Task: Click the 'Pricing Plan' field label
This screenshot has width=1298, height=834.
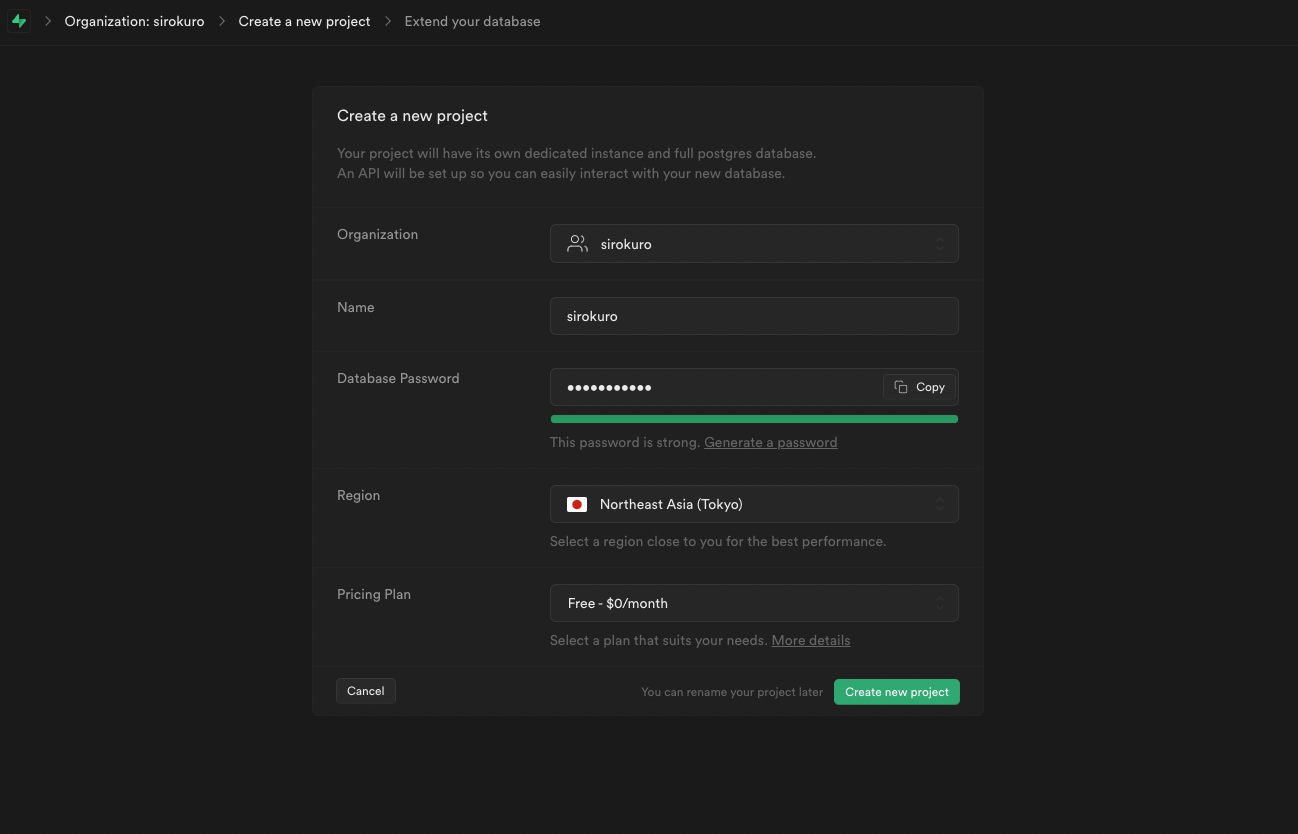Action: (374, 594)
